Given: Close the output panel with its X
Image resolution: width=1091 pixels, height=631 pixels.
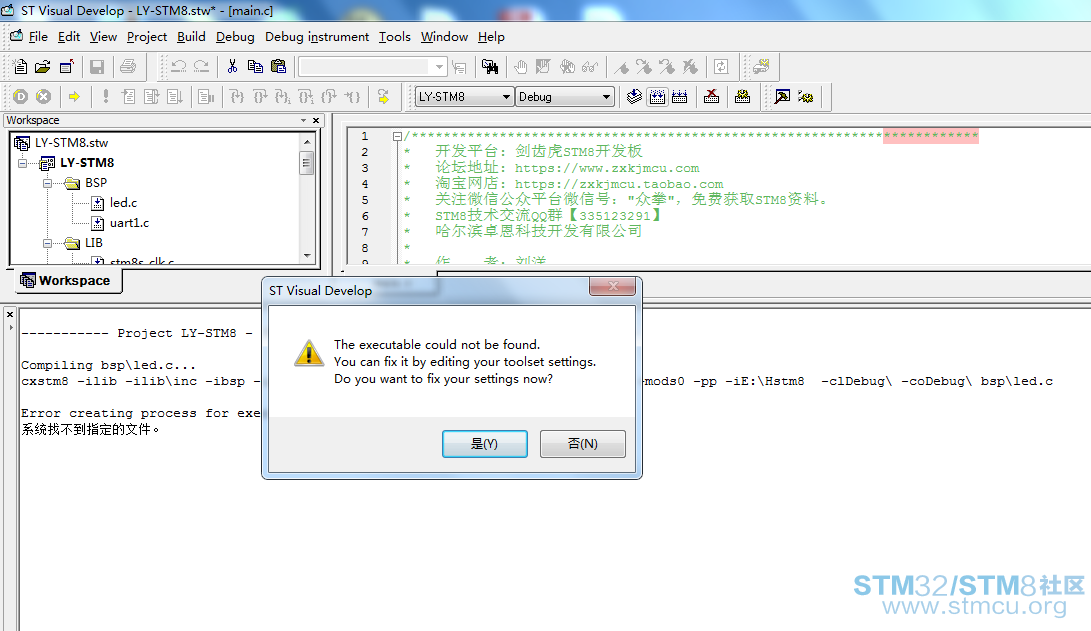Looking at the screenshot, I should (10, 314).
